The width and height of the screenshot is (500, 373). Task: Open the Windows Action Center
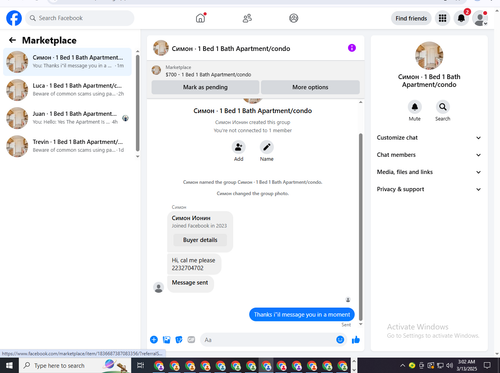click(x=487, y=365)
